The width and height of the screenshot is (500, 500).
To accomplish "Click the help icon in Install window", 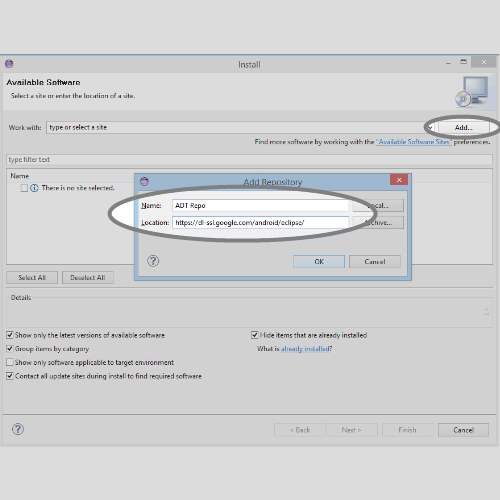I will pyautogui.click(x=18, y=429).
